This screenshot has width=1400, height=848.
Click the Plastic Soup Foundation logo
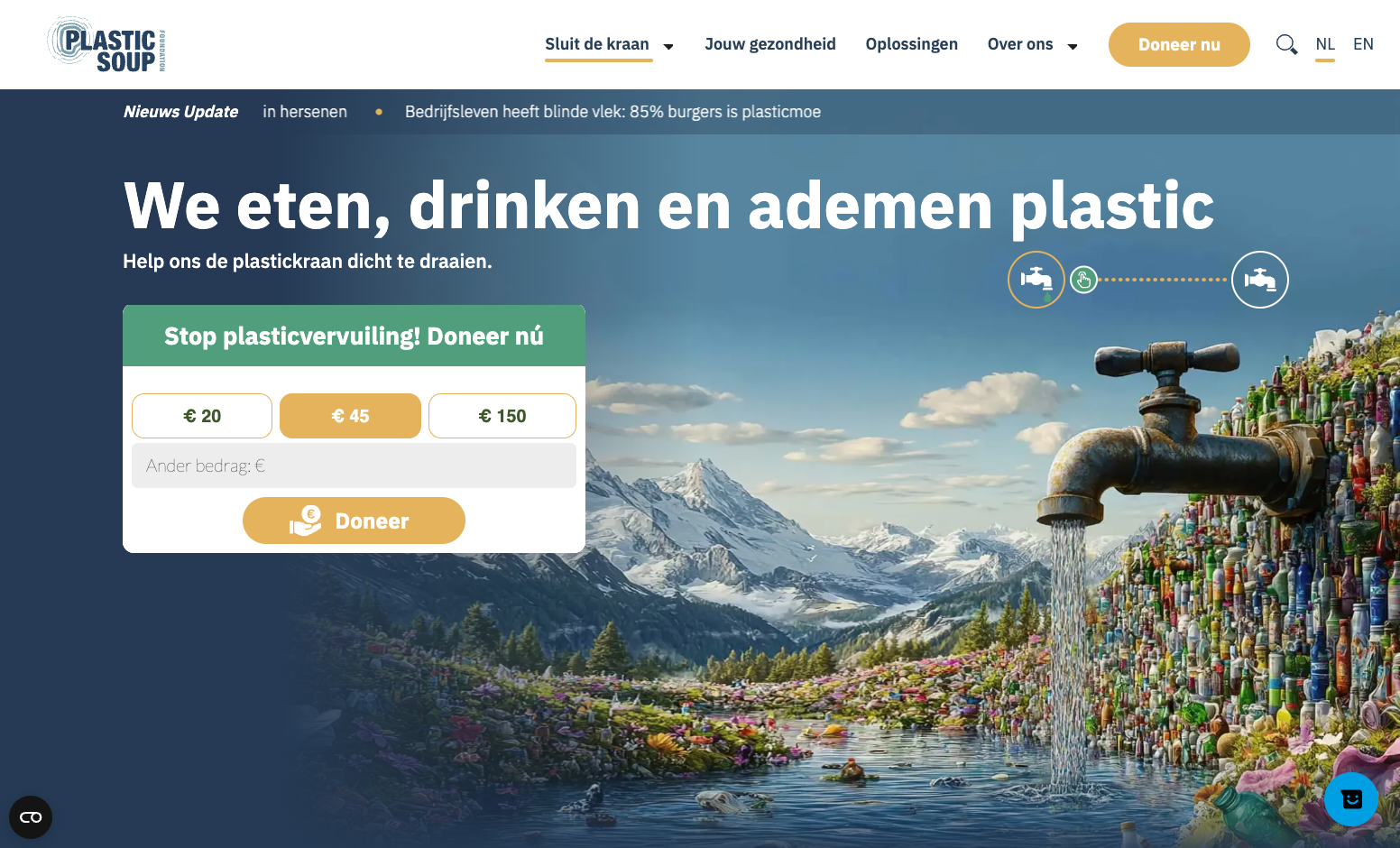coord(106,44)
